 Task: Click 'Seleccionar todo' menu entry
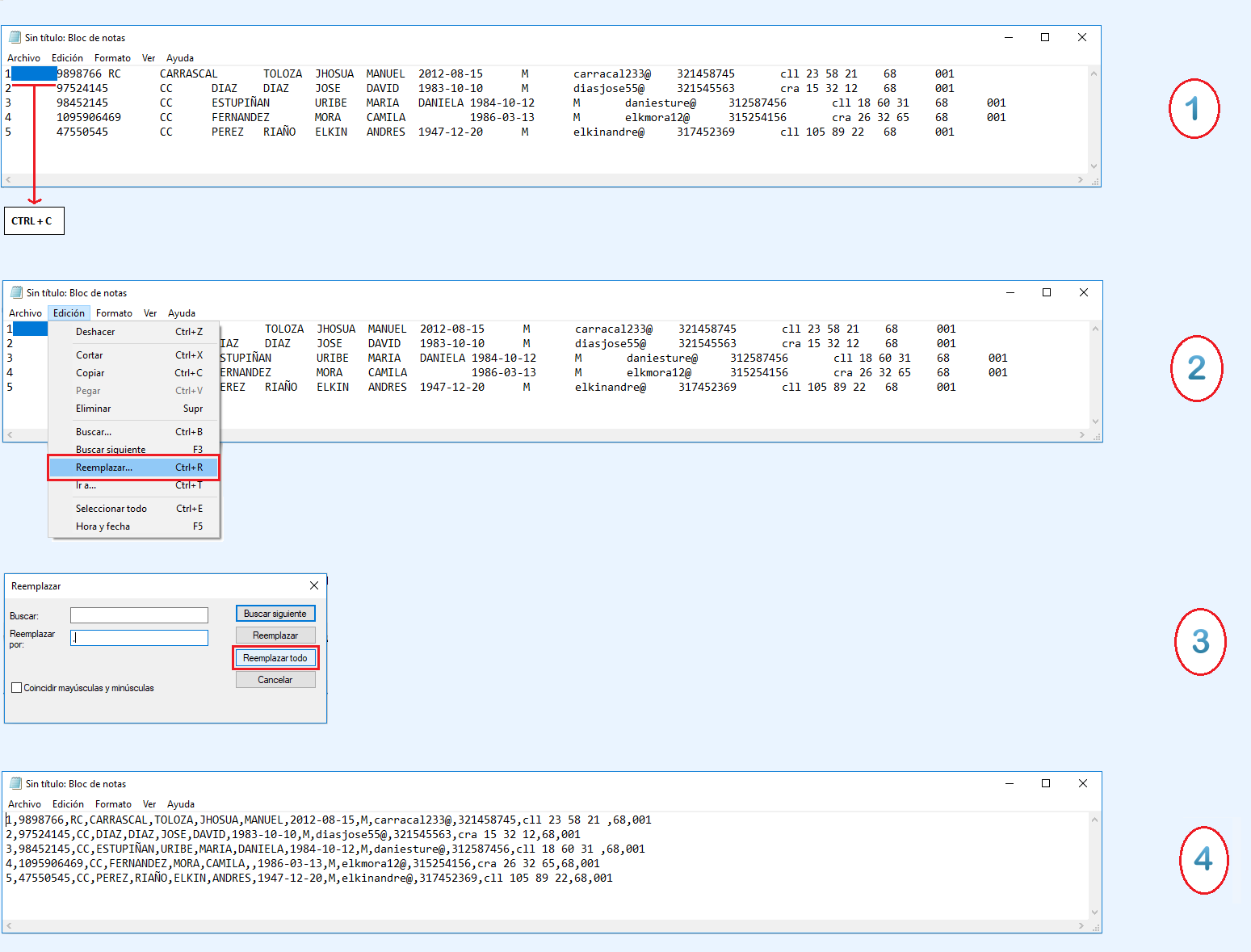click(111, 509)
